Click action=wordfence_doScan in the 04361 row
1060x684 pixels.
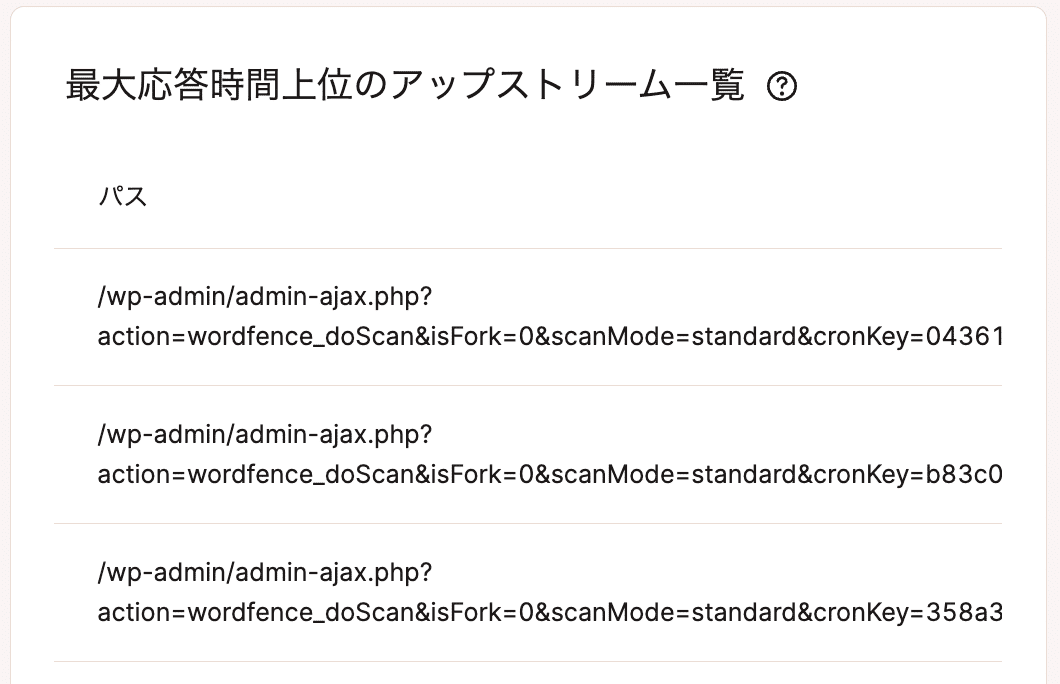256,337
